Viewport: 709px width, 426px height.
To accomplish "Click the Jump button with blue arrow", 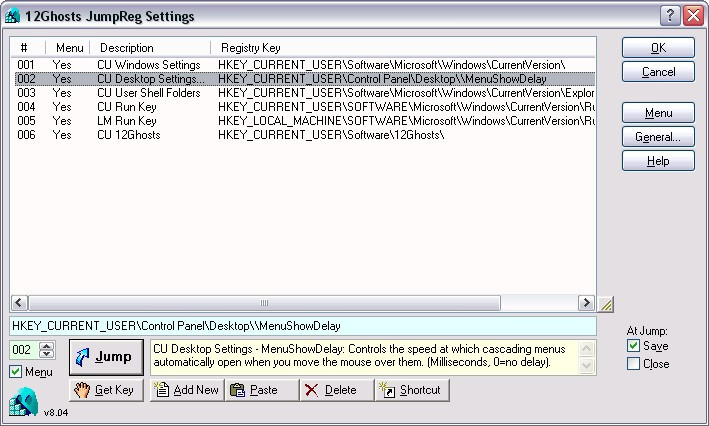I will (x=106, y=357).
